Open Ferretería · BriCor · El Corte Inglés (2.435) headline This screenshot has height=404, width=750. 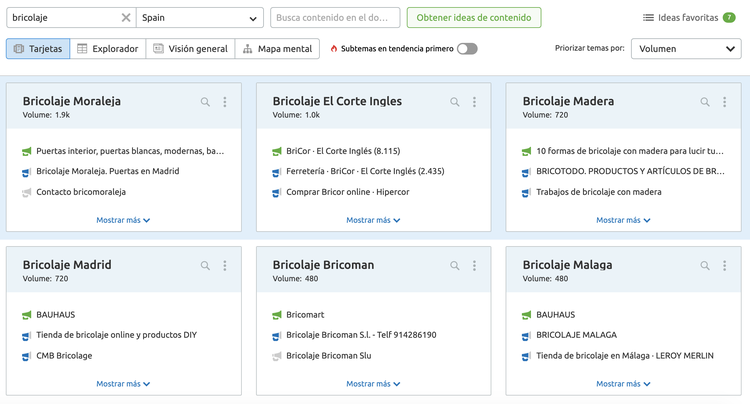tap(365, 171)
